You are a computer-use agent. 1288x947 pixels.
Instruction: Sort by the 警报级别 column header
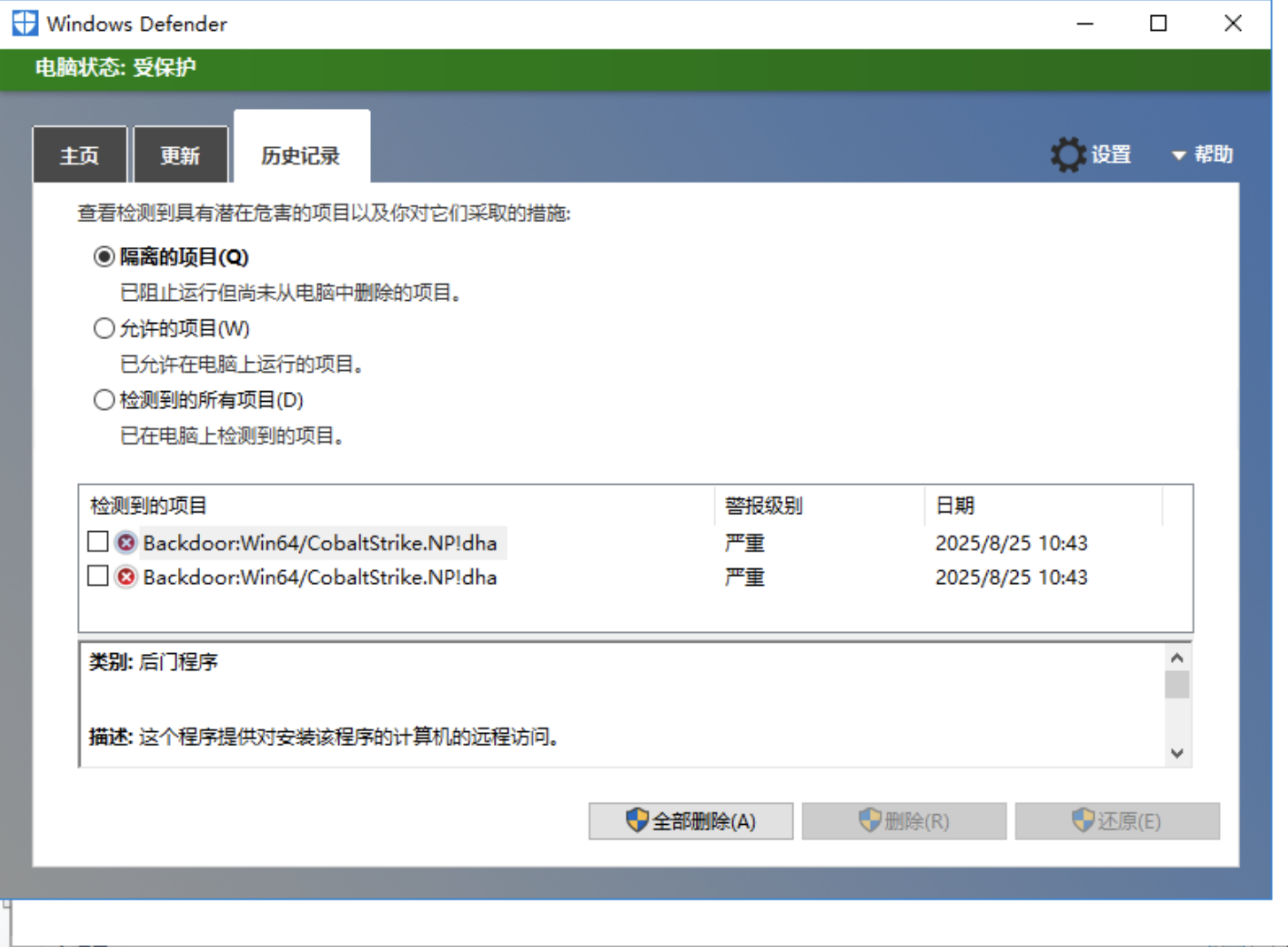[820, 505]
